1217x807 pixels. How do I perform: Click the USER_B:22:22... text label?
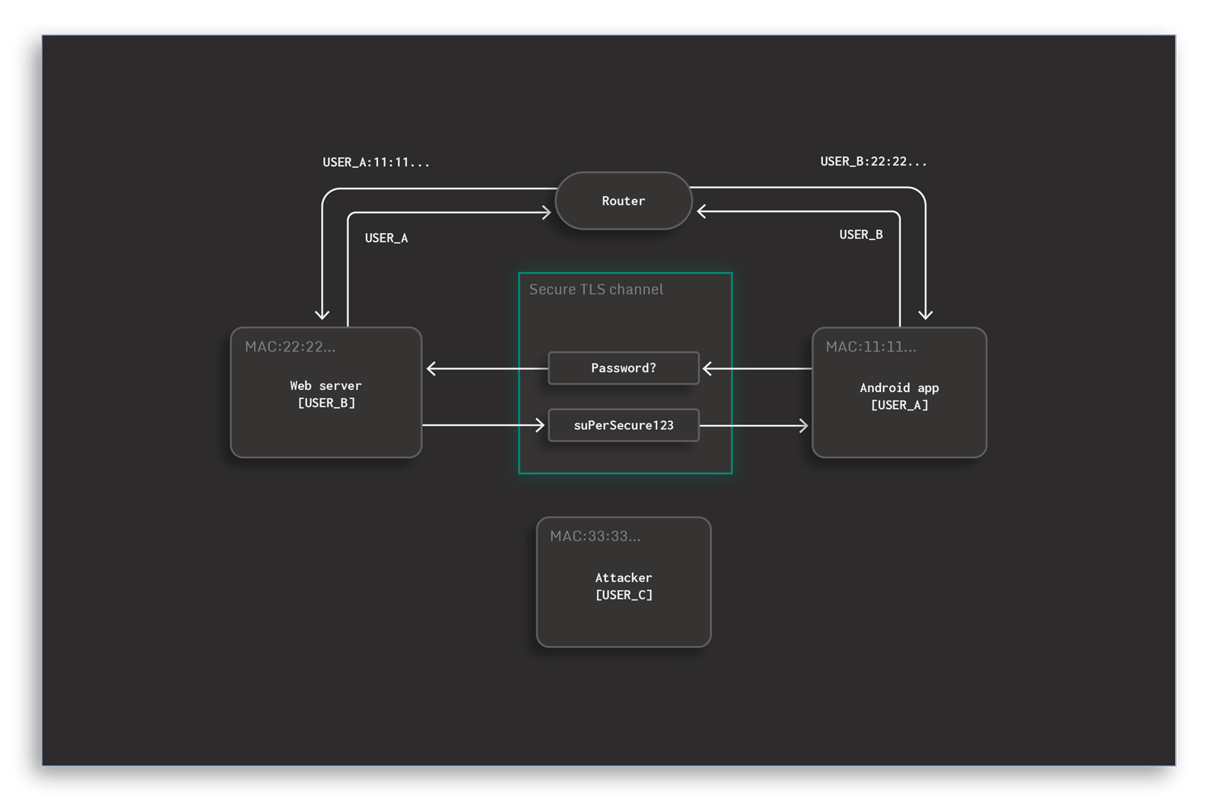(x=873, y=162)
